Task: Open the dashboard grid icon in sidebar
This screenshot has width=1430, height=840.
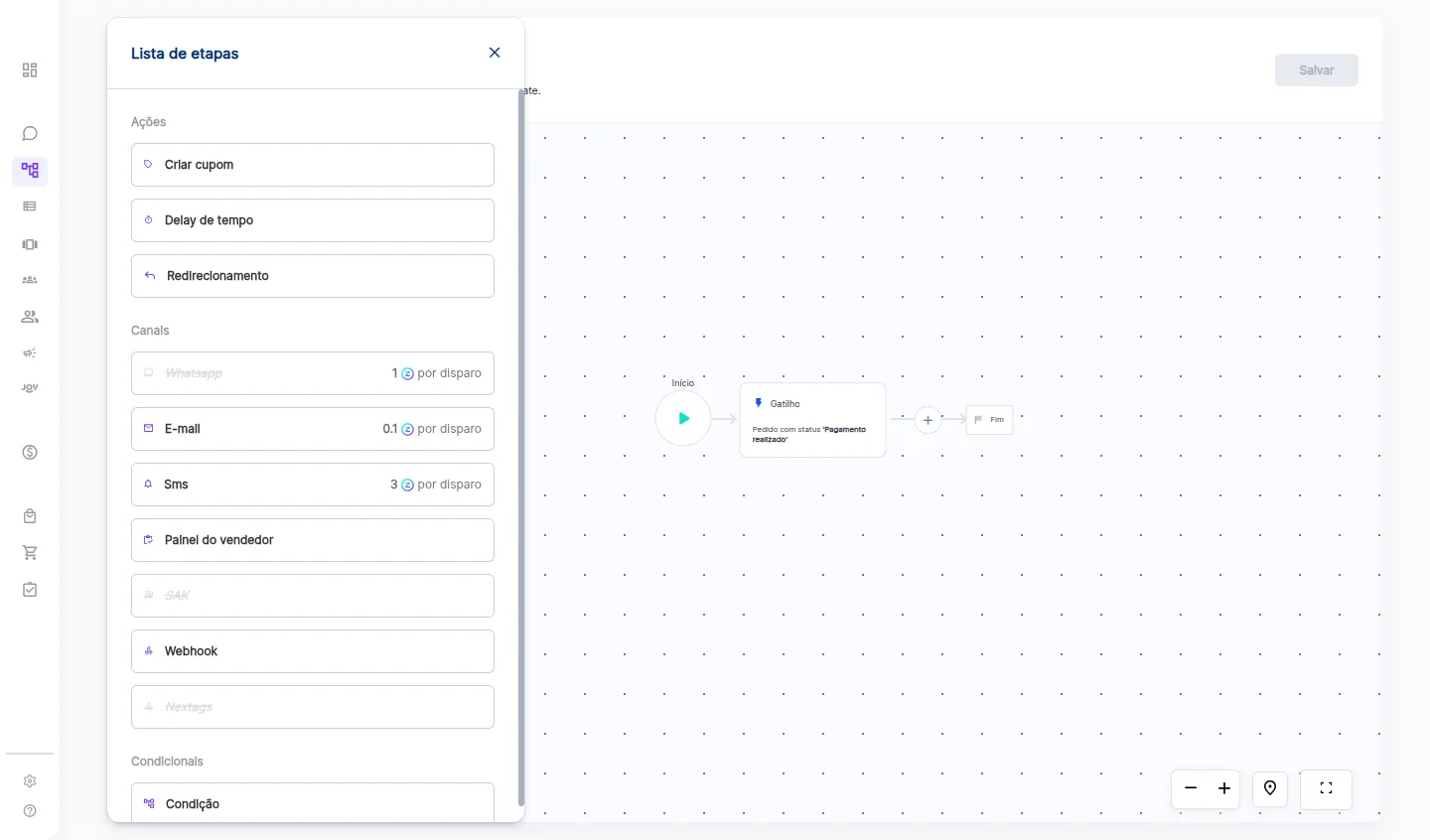Action: tap(30, 70)
